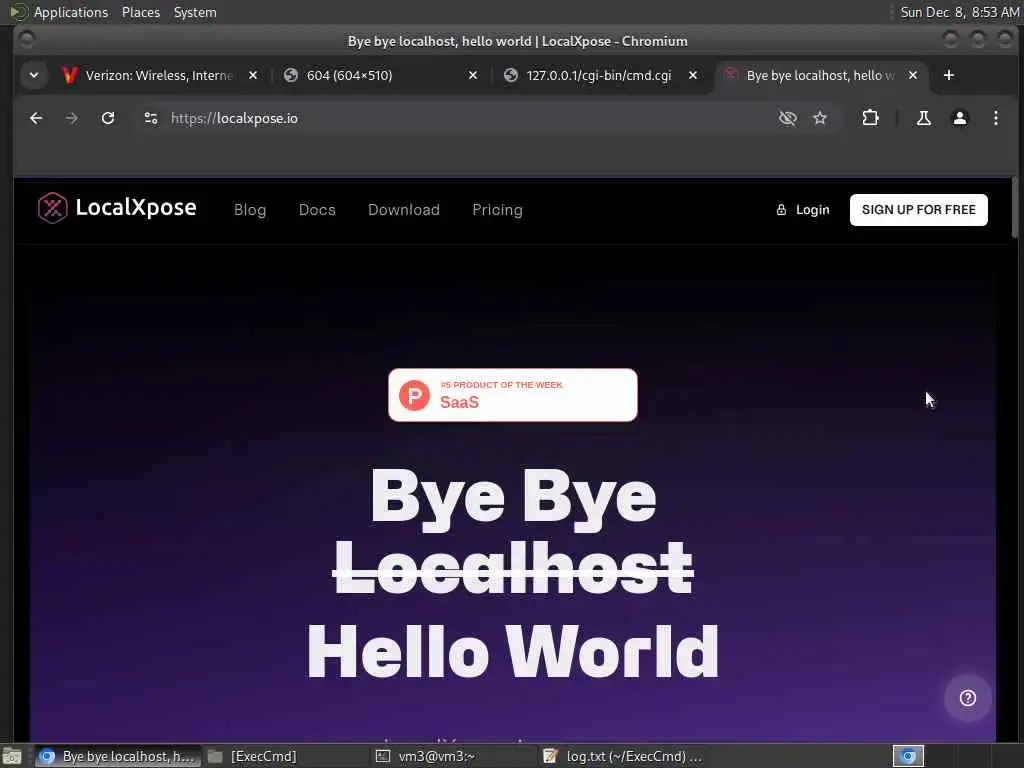
Task: Click the Login link
Action: coord(803,210)
